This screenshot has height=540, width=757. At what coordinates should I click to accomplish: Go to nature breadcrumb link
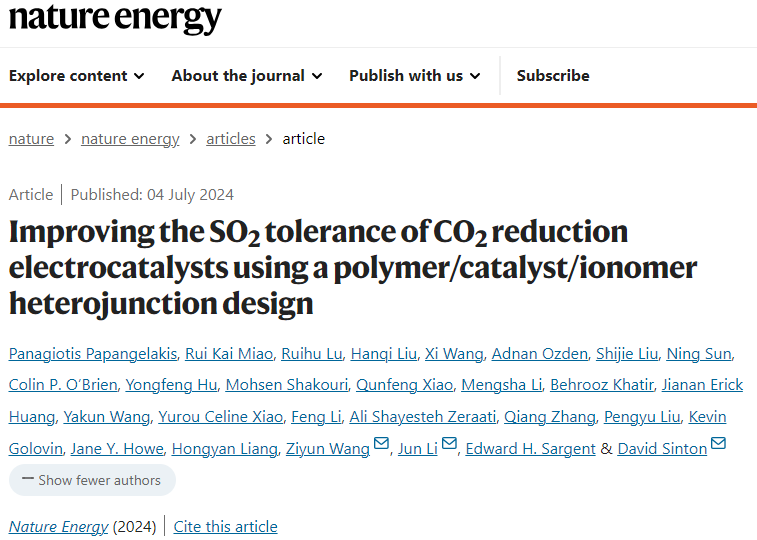[31, 139]
